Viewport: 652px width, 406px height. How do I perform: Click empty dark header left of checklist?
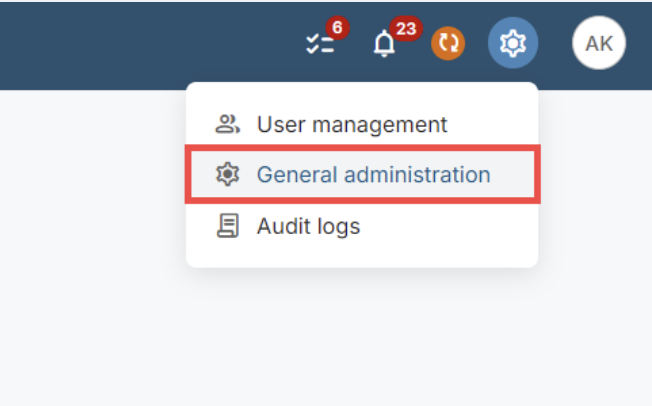pos(146,46)
